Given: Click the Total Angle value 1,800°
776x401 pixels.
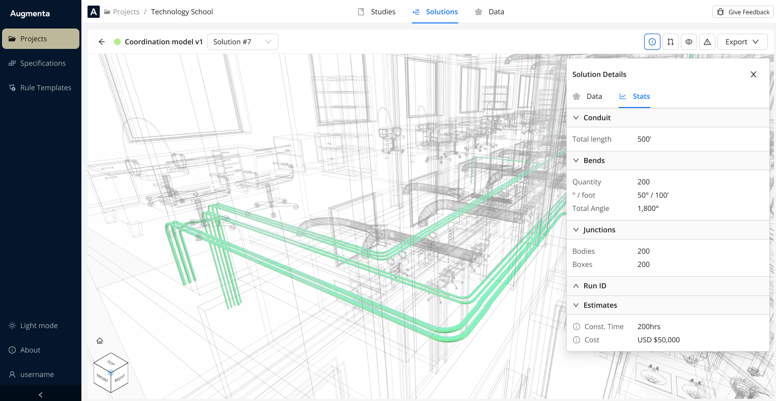Looking at the screenshot, I should tap(648, 208).
